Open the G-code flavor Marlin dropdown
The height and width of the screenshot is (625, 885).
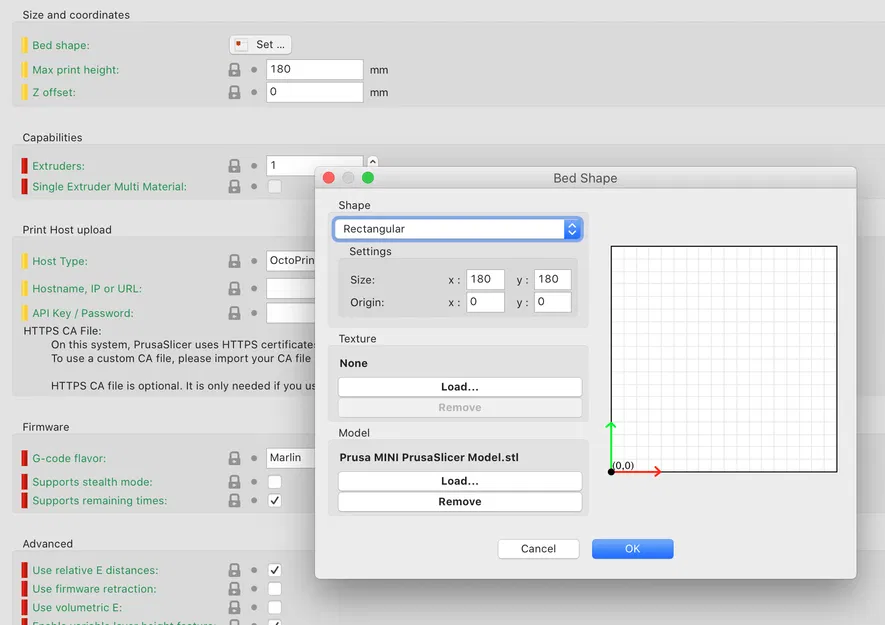click(291, 457)
